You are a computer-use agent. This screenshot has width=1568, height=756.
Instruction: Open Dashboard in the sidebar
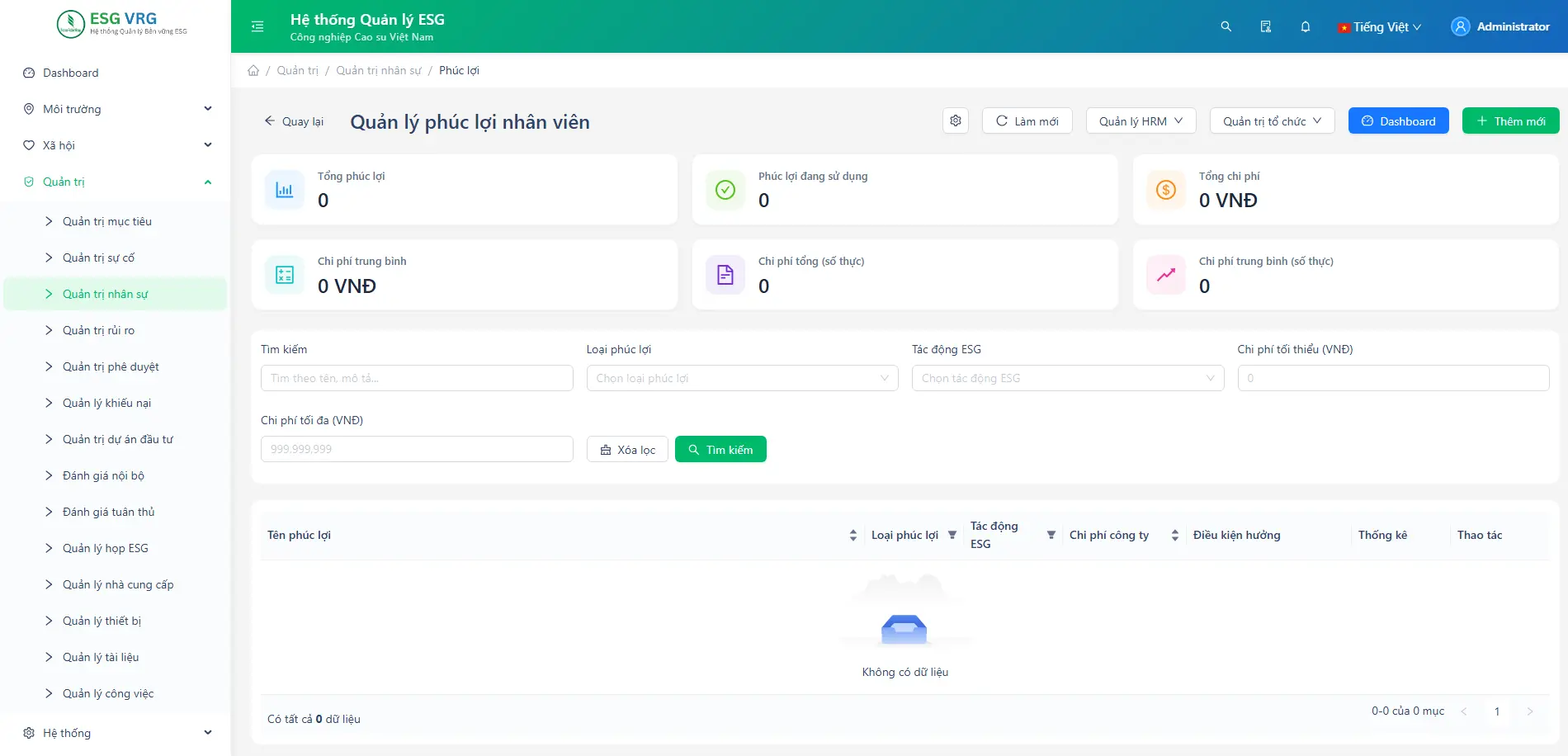point(116,73)
